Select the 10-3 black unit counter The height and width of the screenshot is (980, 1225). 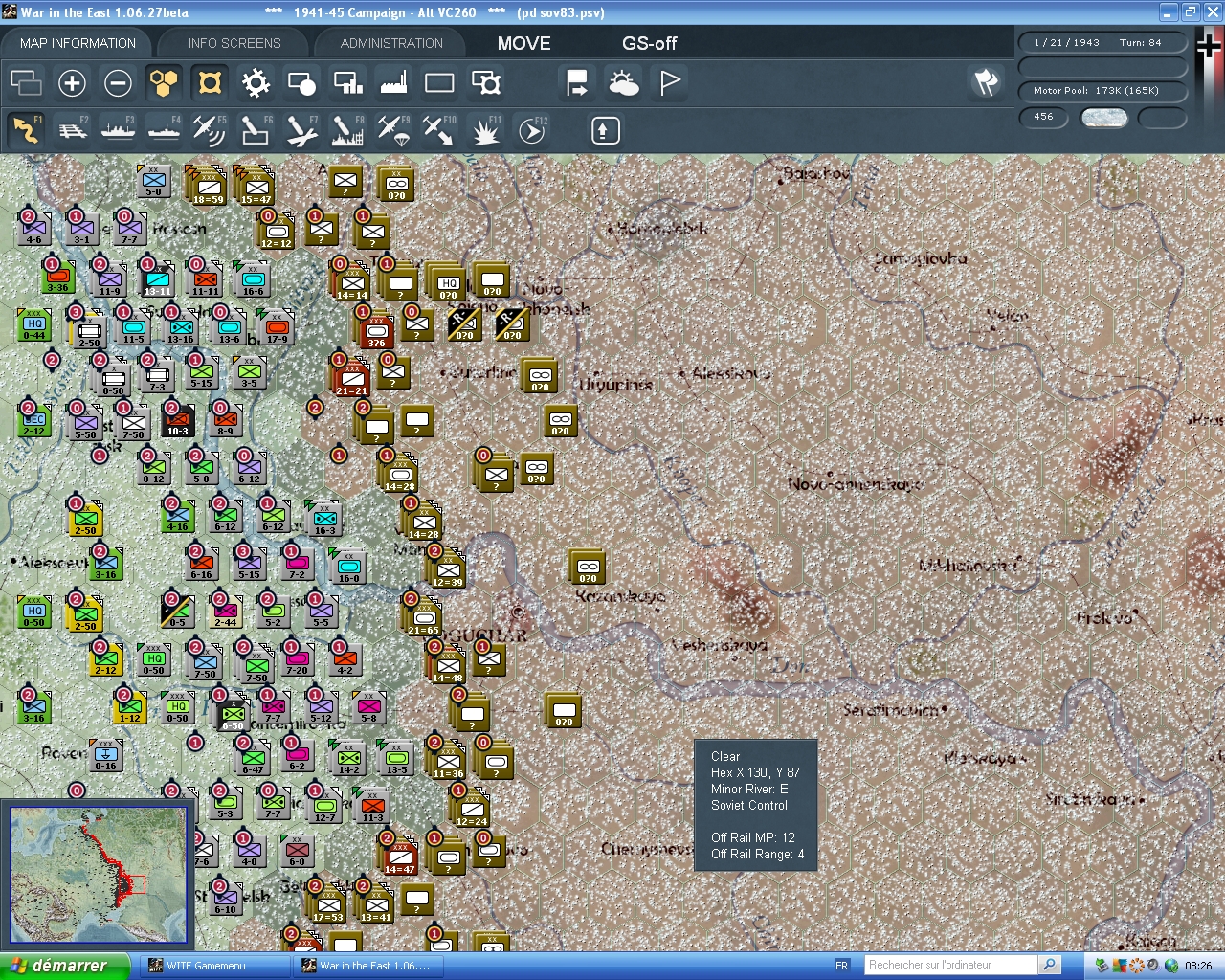178,421
